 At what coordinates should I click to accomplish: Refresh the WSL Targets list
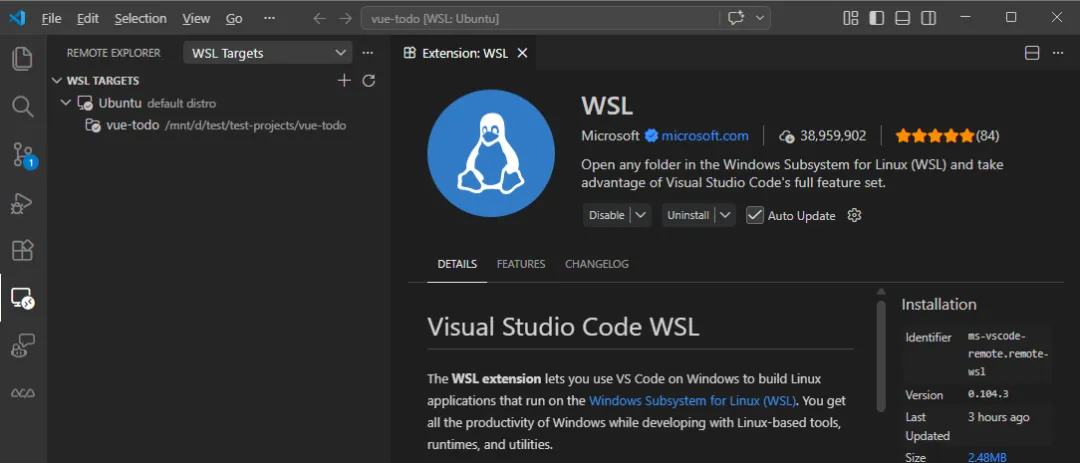click(x=368, y=81)
